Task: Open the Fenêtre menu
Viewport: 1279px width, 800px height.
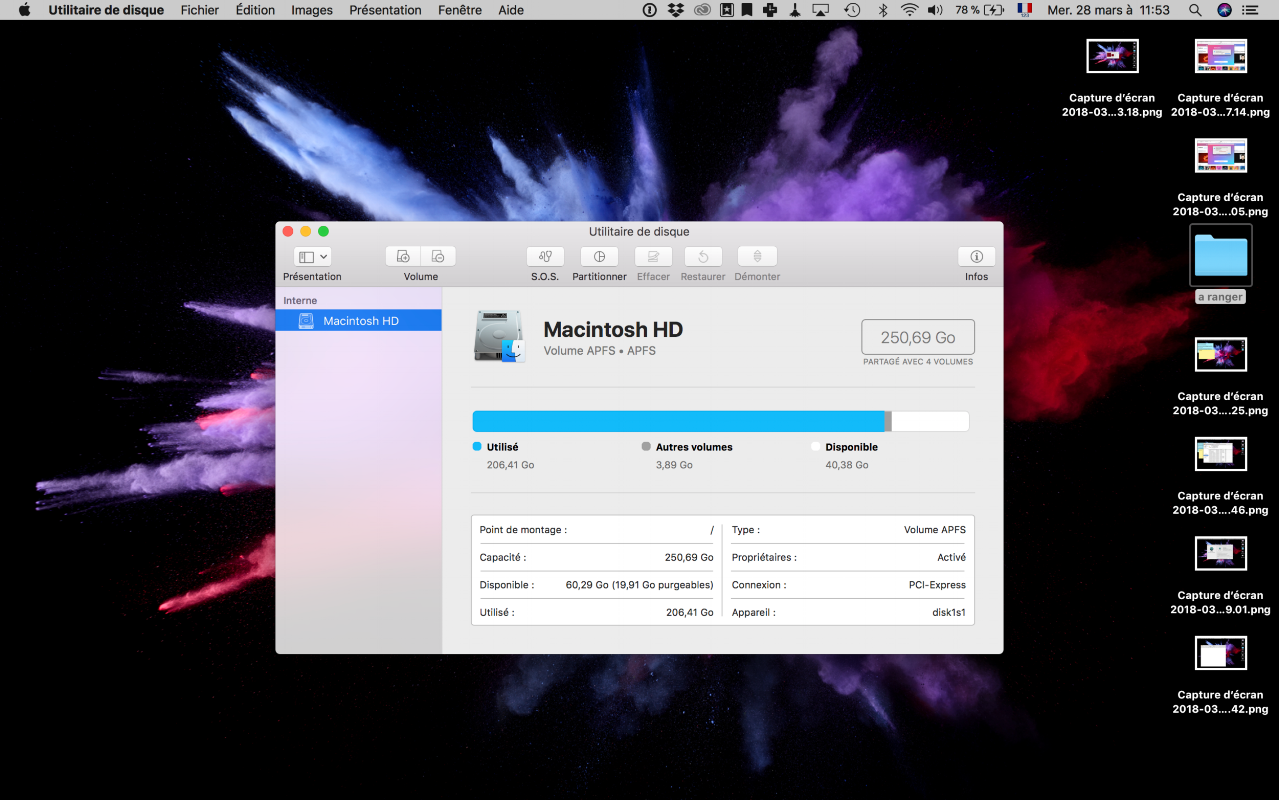Action: pyautogui.click(x=460, y=10)
